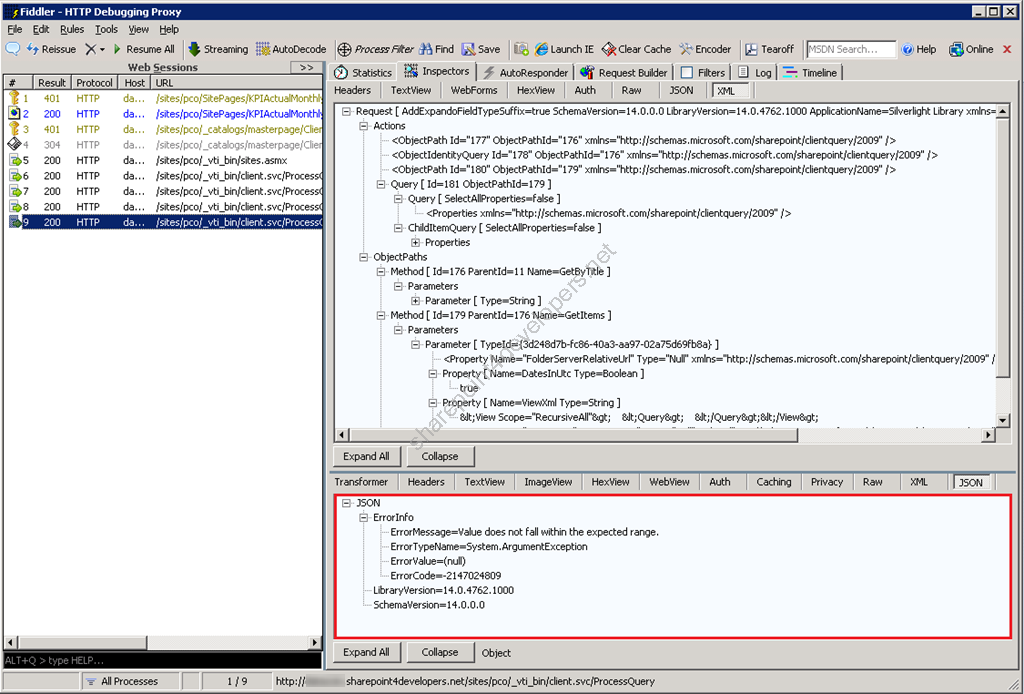Click the camera screenshot toolbar icon
This screenshot has height=694, width=1024.
tap(520, 49)
